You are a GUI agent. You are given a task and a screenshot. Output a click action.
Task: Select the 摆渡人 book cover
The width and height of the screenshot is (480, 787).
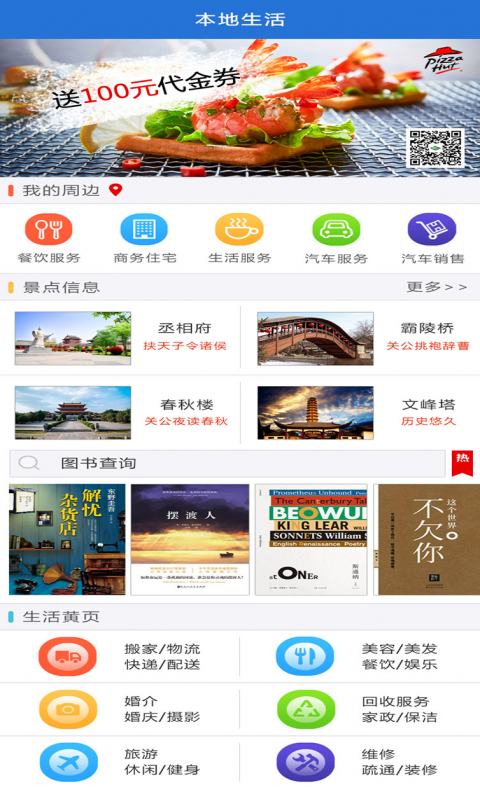(x=190, y=540)
